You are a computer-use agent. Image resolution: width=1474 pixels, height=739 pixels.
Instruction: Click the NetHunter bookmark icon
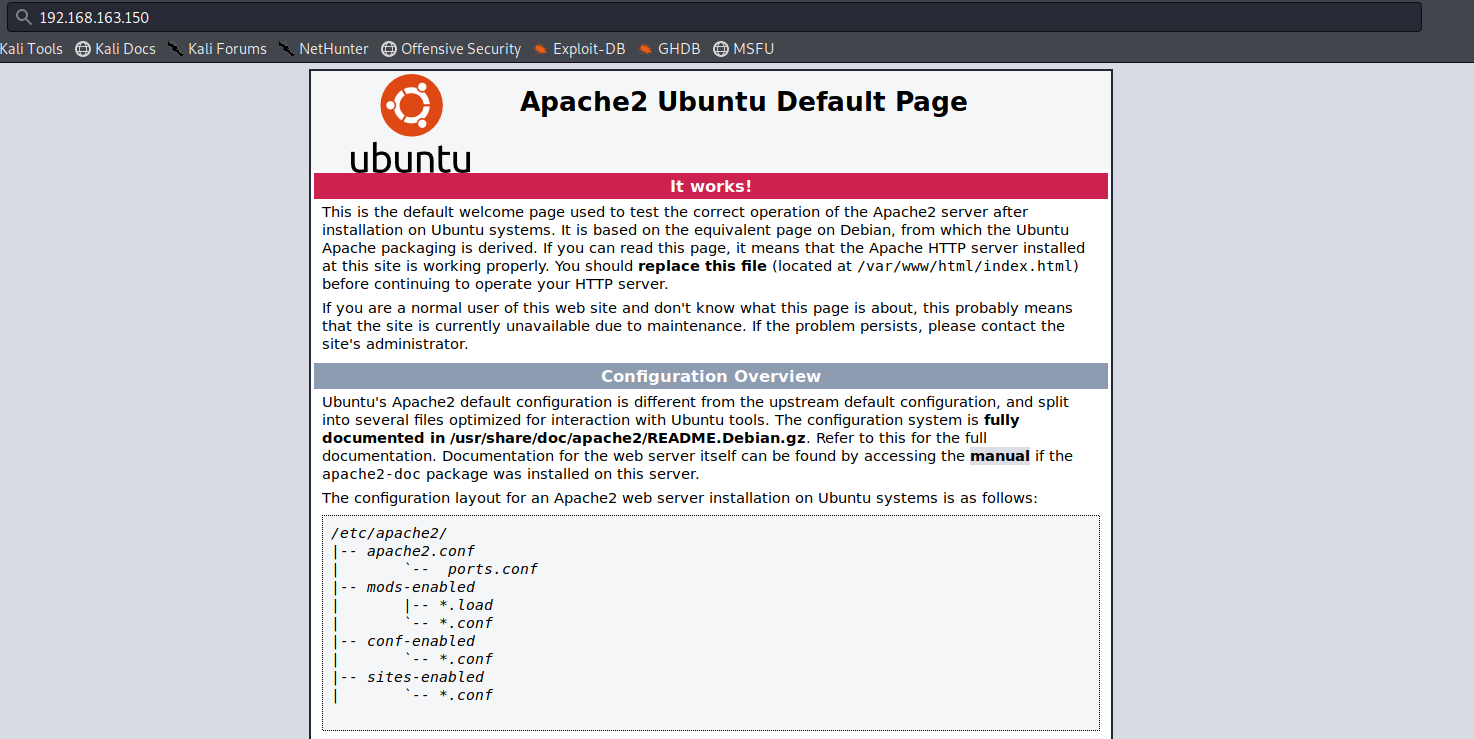coord(287,48)
